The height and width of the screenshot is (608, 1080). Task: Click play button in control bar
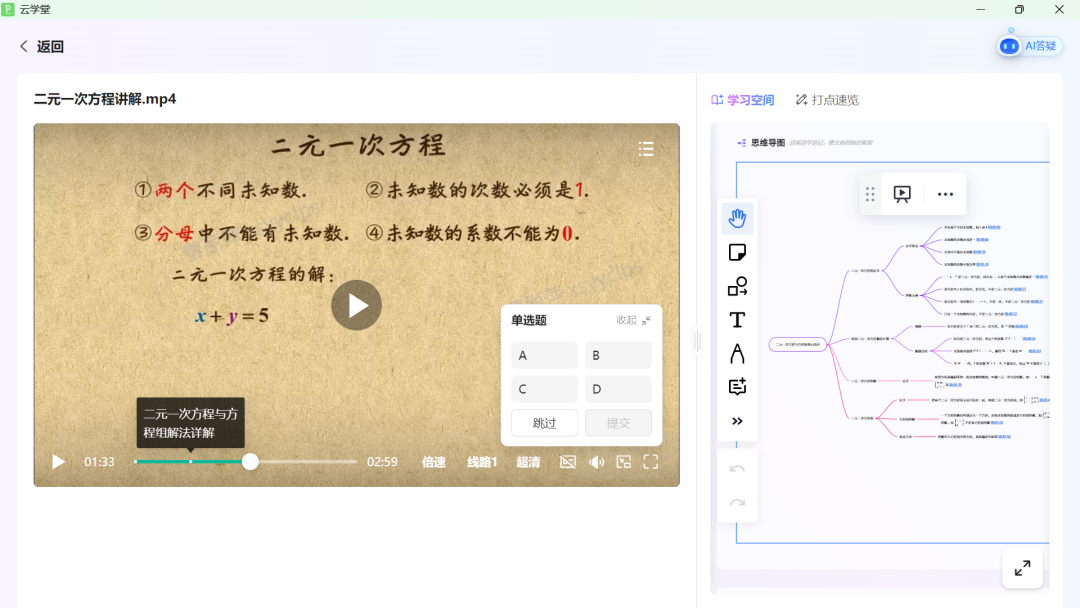pos(59,462)
